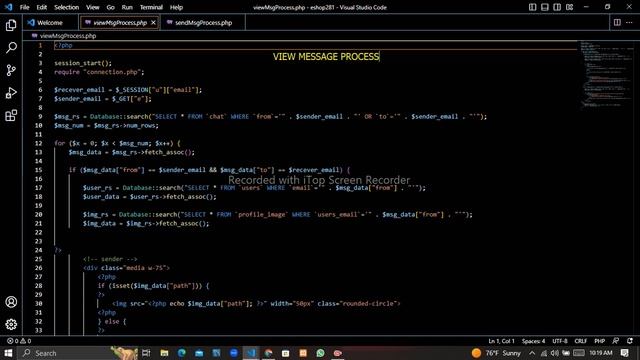Click line number 12 in gutter
640x360 pixels.
(38, 143)
